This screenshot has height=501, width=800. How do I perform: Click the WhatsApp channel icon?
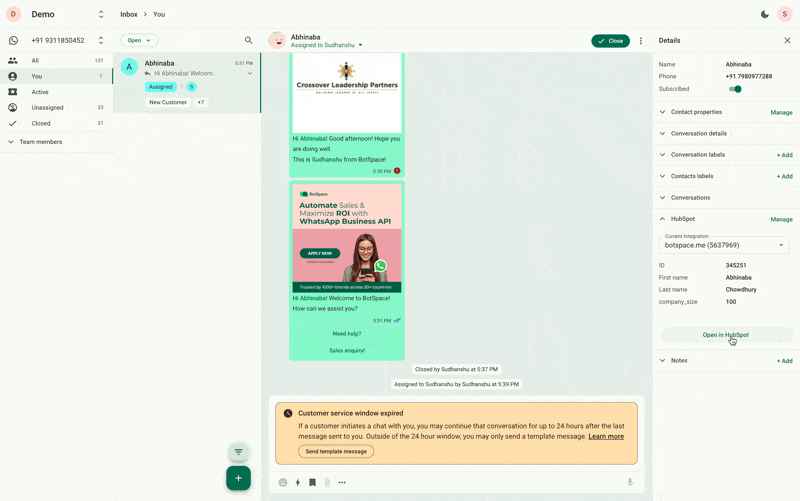(13, 40)
